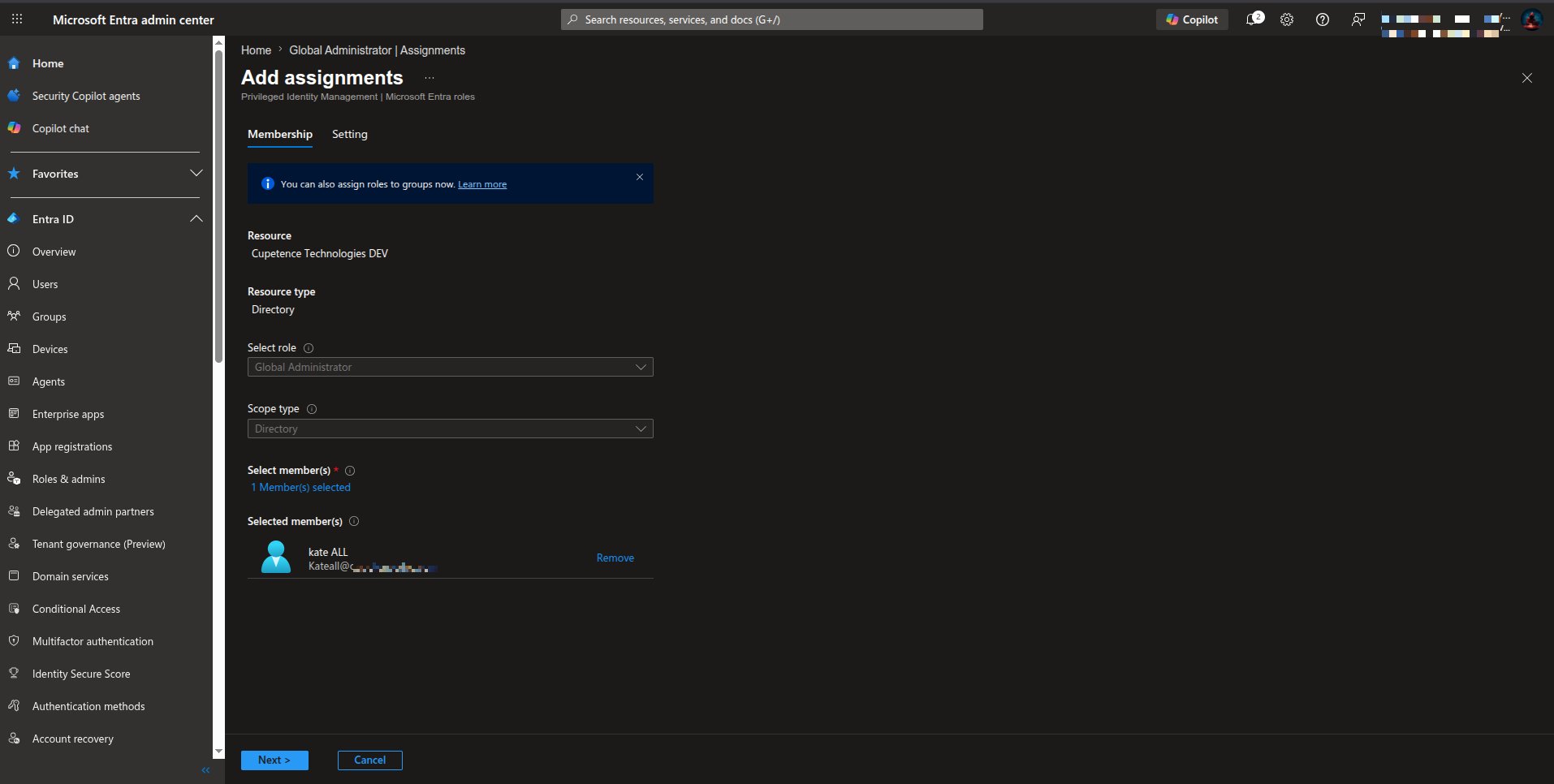Click the Next button
Viewport: 1554px width, 784px height.
(x=274, y=760)
